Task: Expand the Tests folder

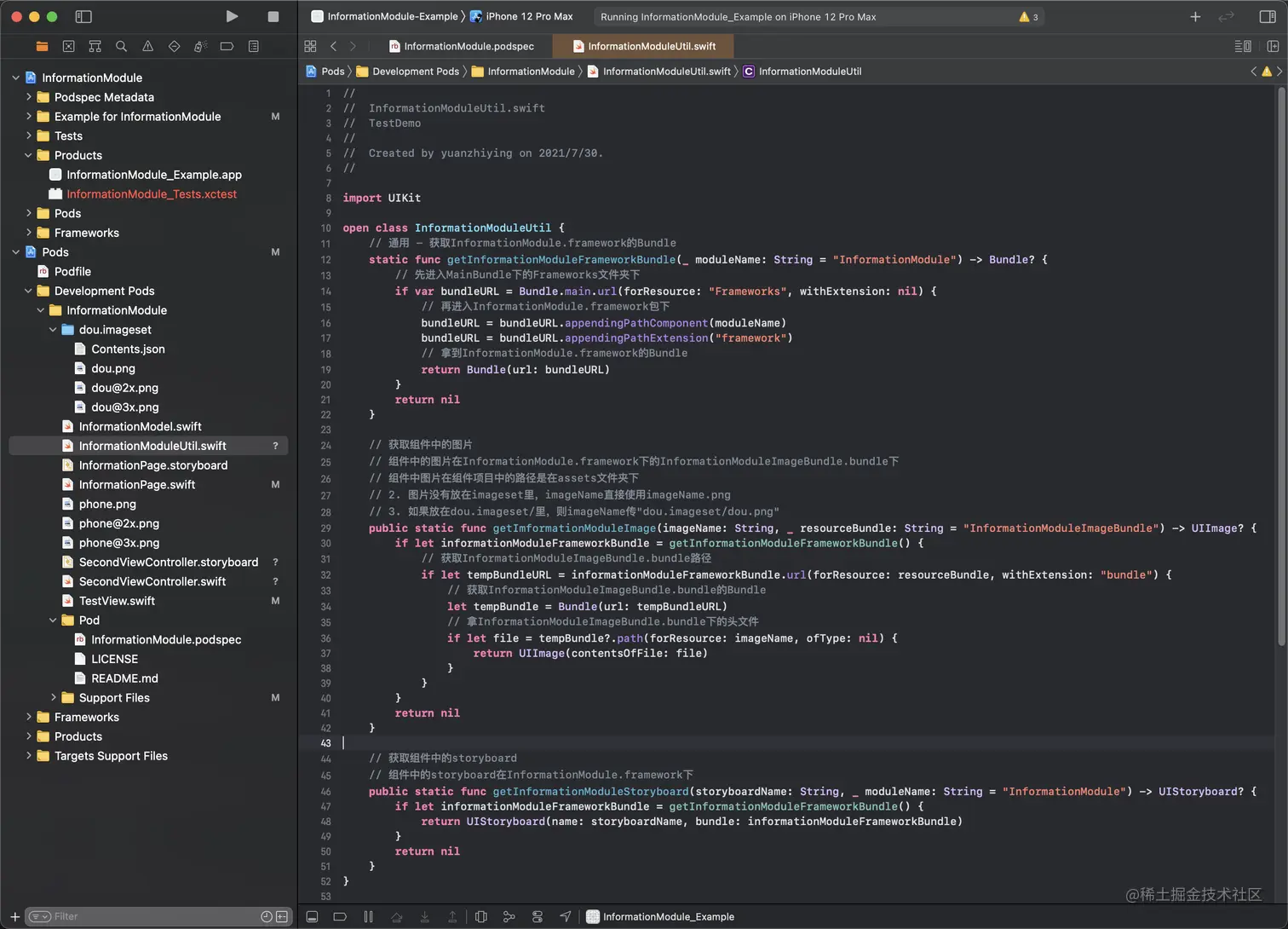Action: click(28, 136)
